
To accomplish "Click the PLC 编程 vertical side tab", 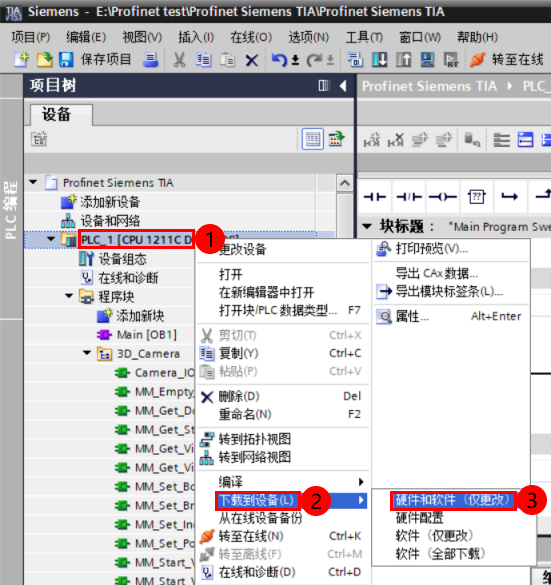I will tap(11, 209).
